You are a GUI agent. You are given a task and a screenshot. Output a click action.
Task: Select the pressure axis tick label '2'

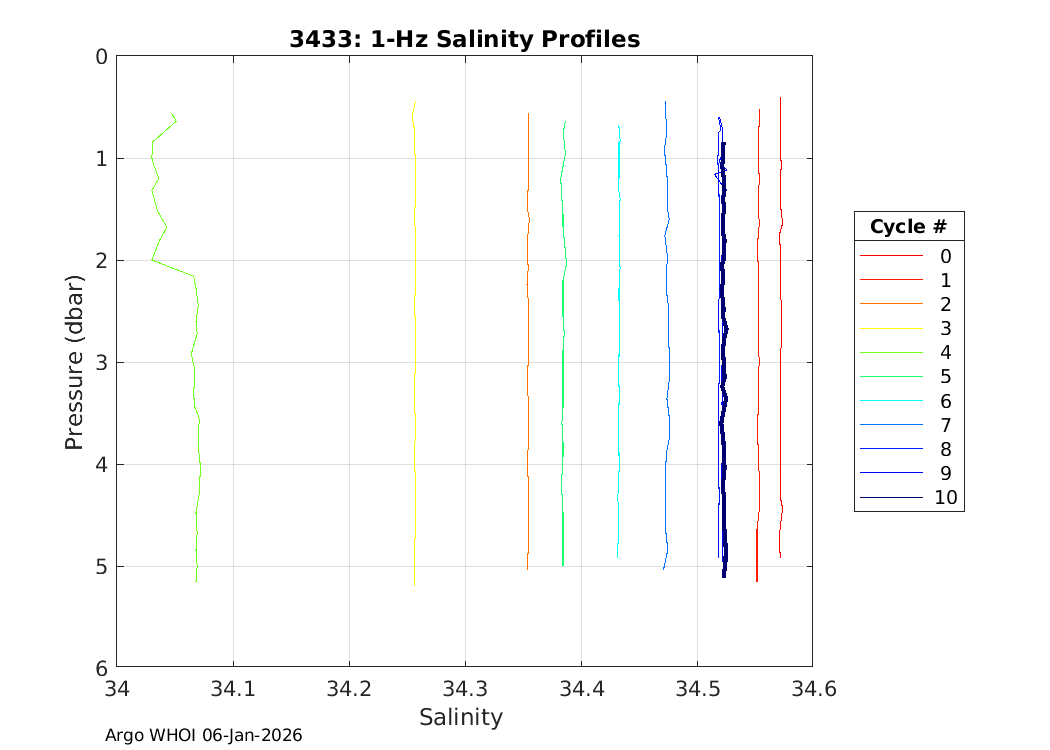(x=101, y=261)
